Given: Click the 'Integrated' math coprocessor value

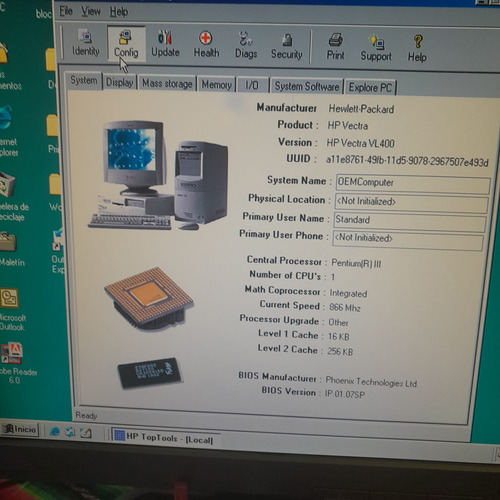Looking at the screenshot, I should (x=348, y=293).
